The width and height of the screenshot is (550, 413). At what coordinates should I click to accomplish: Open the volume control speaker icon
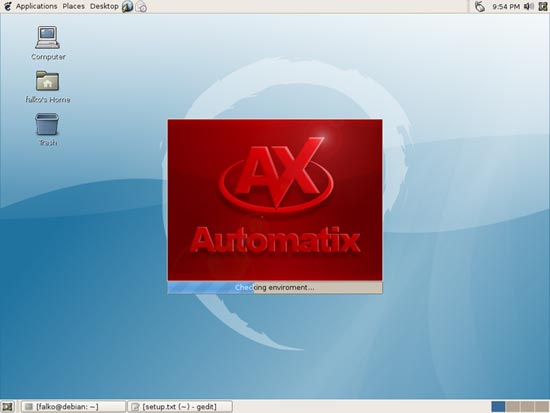click(529, 7)
